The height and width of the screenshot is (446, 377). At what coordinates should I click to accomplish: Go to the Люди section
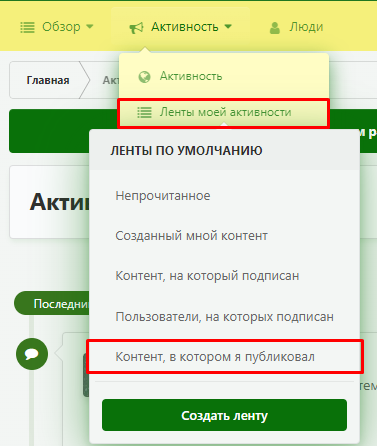306,27
